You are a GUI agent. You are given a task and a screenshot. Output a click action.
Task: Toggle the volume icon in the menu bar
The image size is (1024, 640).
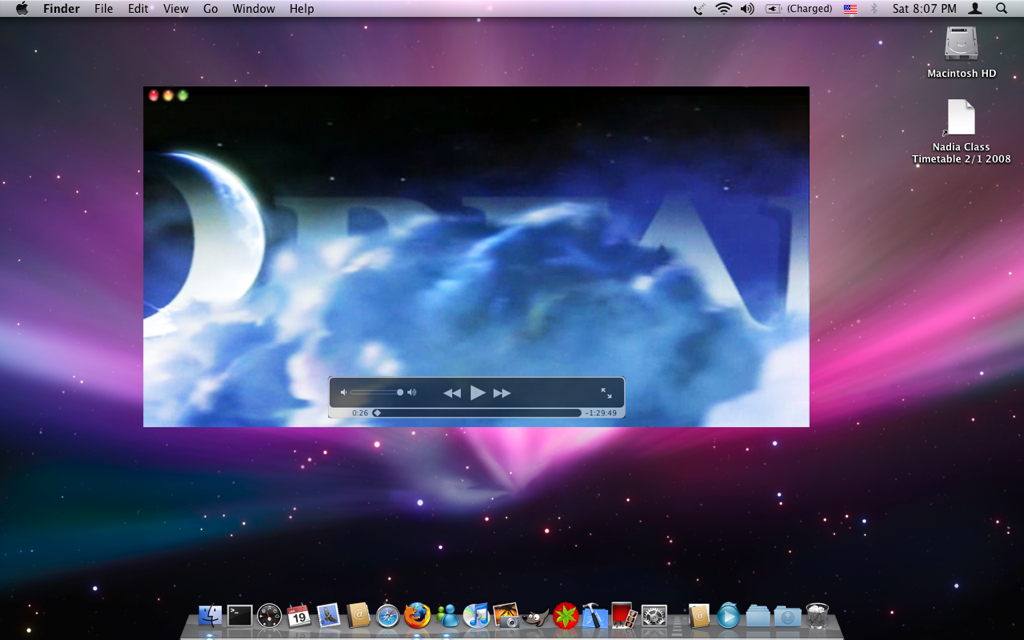coord(746,9)
